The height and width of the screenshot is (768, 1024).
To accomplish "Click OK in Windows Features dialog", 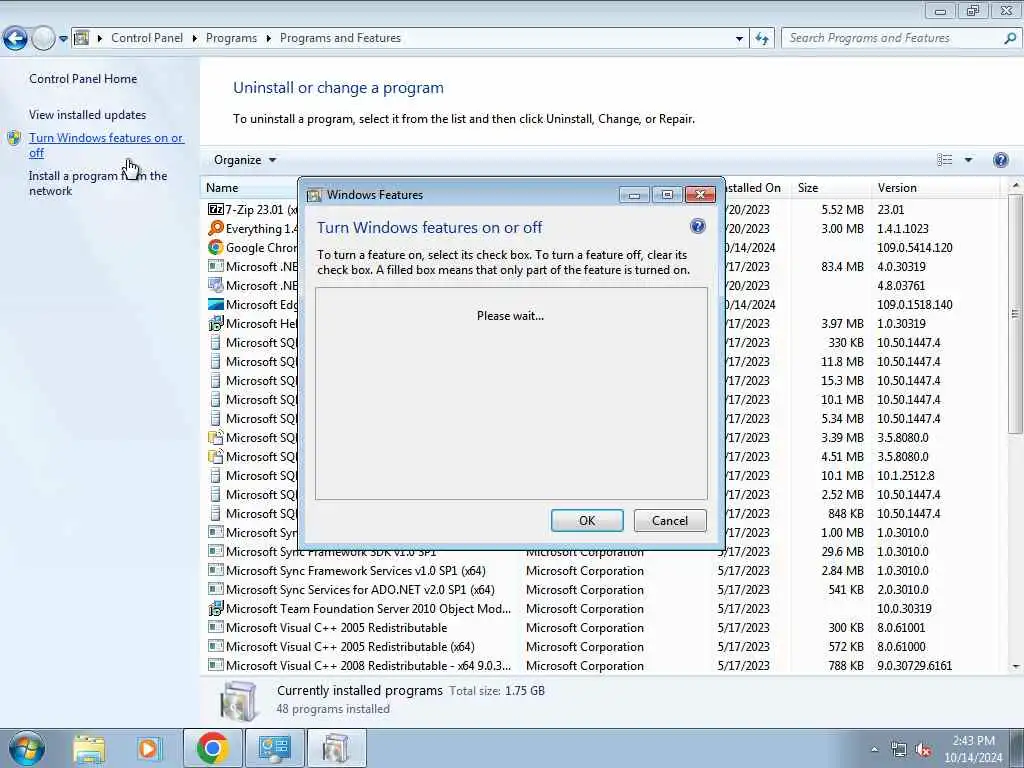I will pos(587,520).
